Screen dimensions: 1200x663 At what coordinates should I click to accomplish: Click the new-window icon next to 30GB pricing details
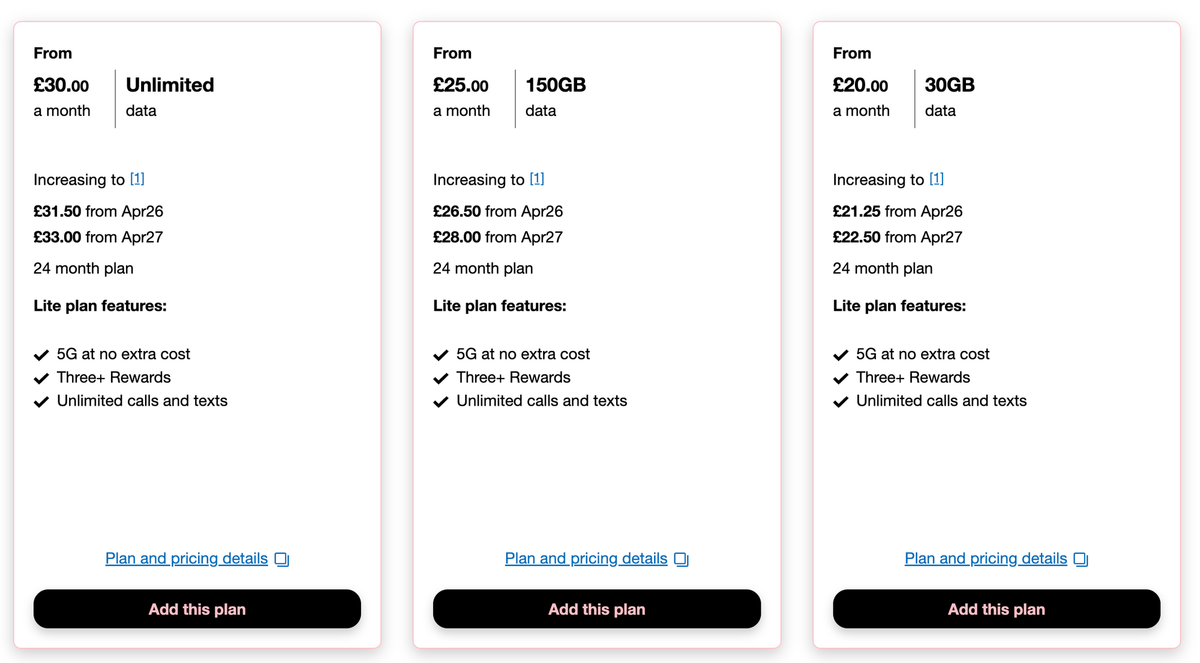[x=1080, y=558]
